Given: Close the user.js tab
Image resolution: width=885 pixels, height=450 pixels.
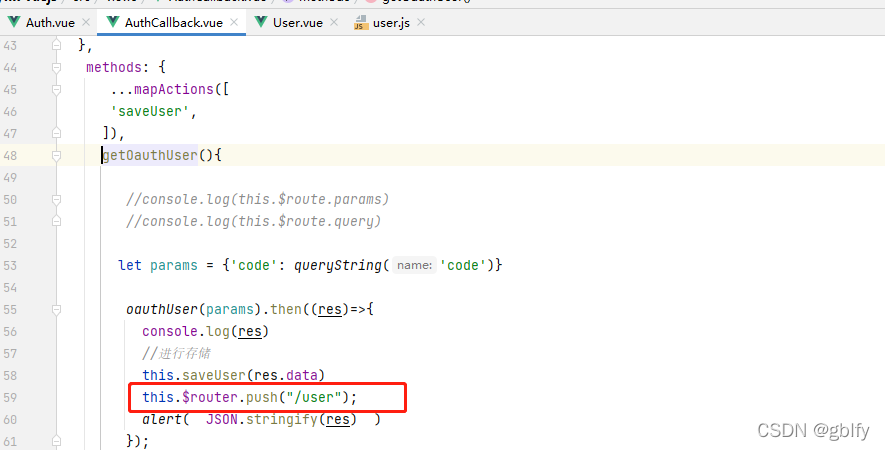Looking at the screenshot, I should click(420, 23).
